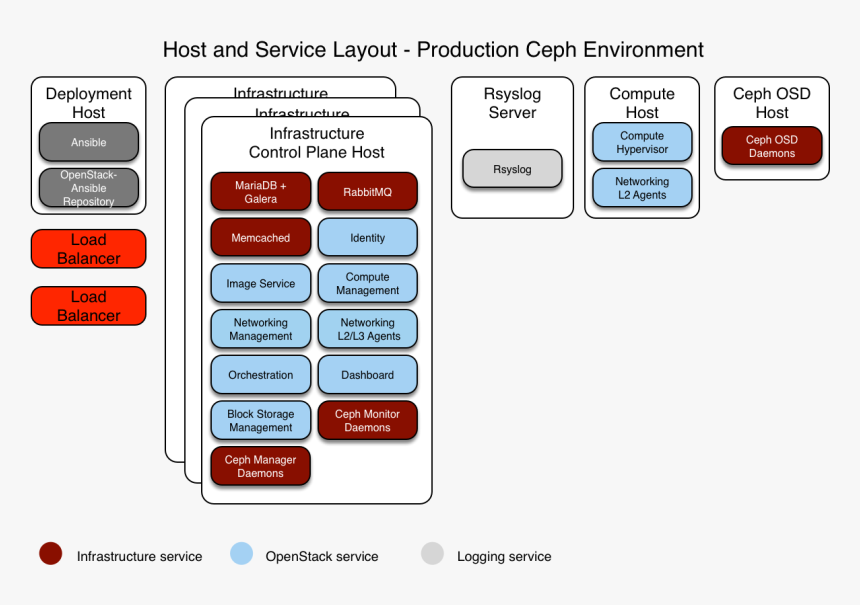
Task: Open the Identity service block
Action: pos(367,237)
